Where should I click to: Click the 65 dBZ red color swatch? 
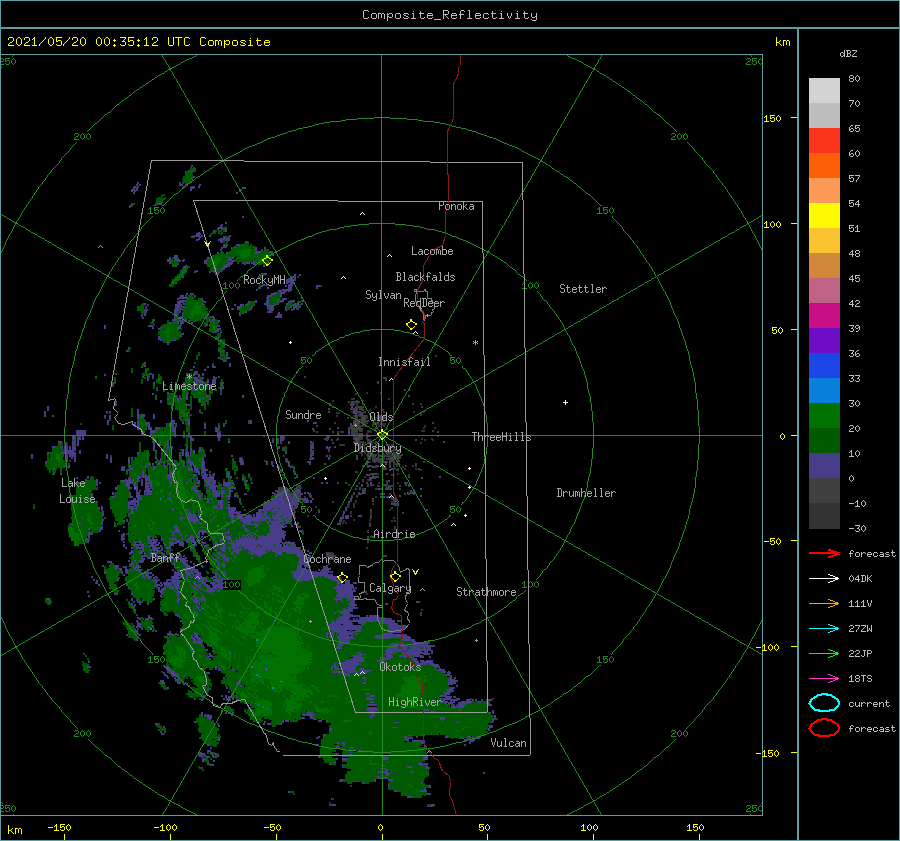pyautogui.click(x=824, y=140)
